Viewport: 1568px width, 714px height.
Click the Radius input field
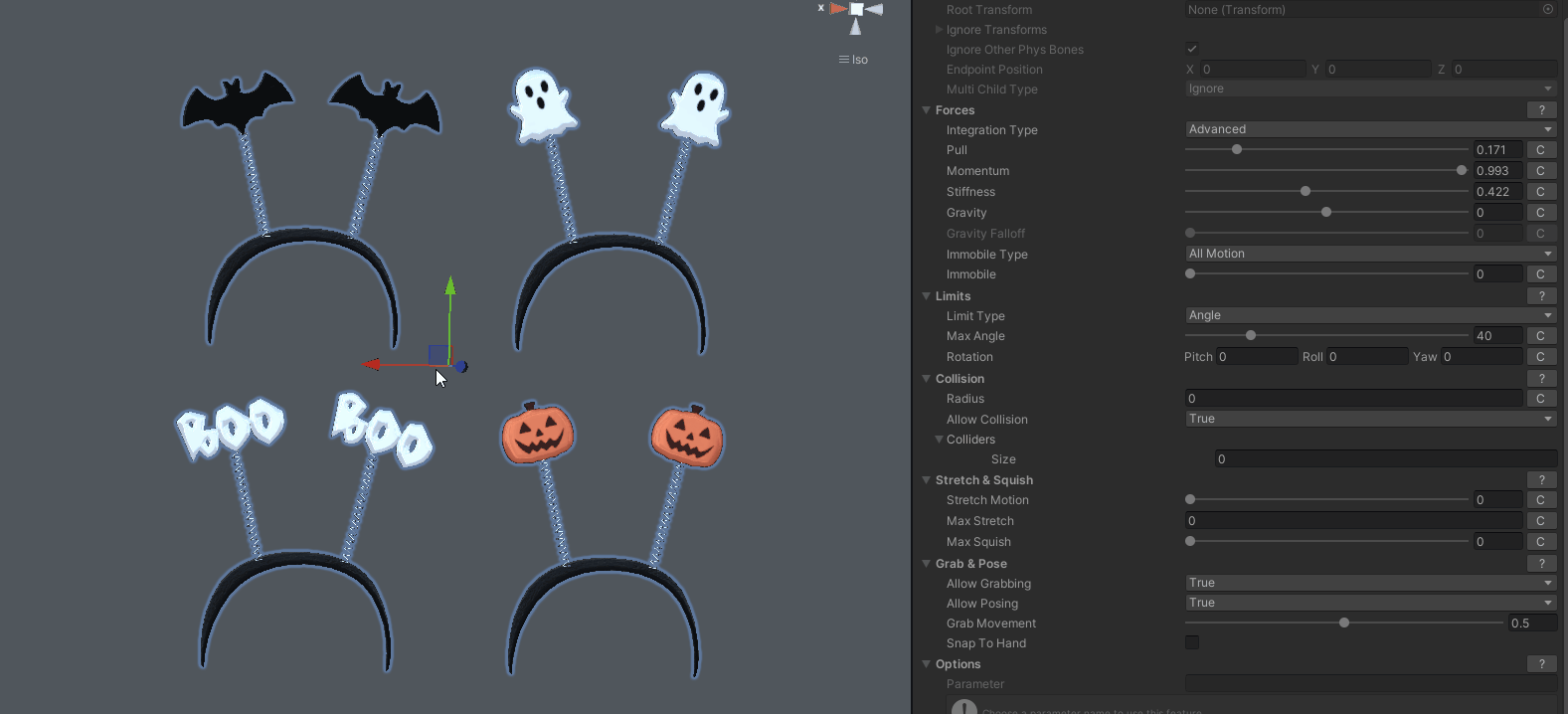point(1353,399)
